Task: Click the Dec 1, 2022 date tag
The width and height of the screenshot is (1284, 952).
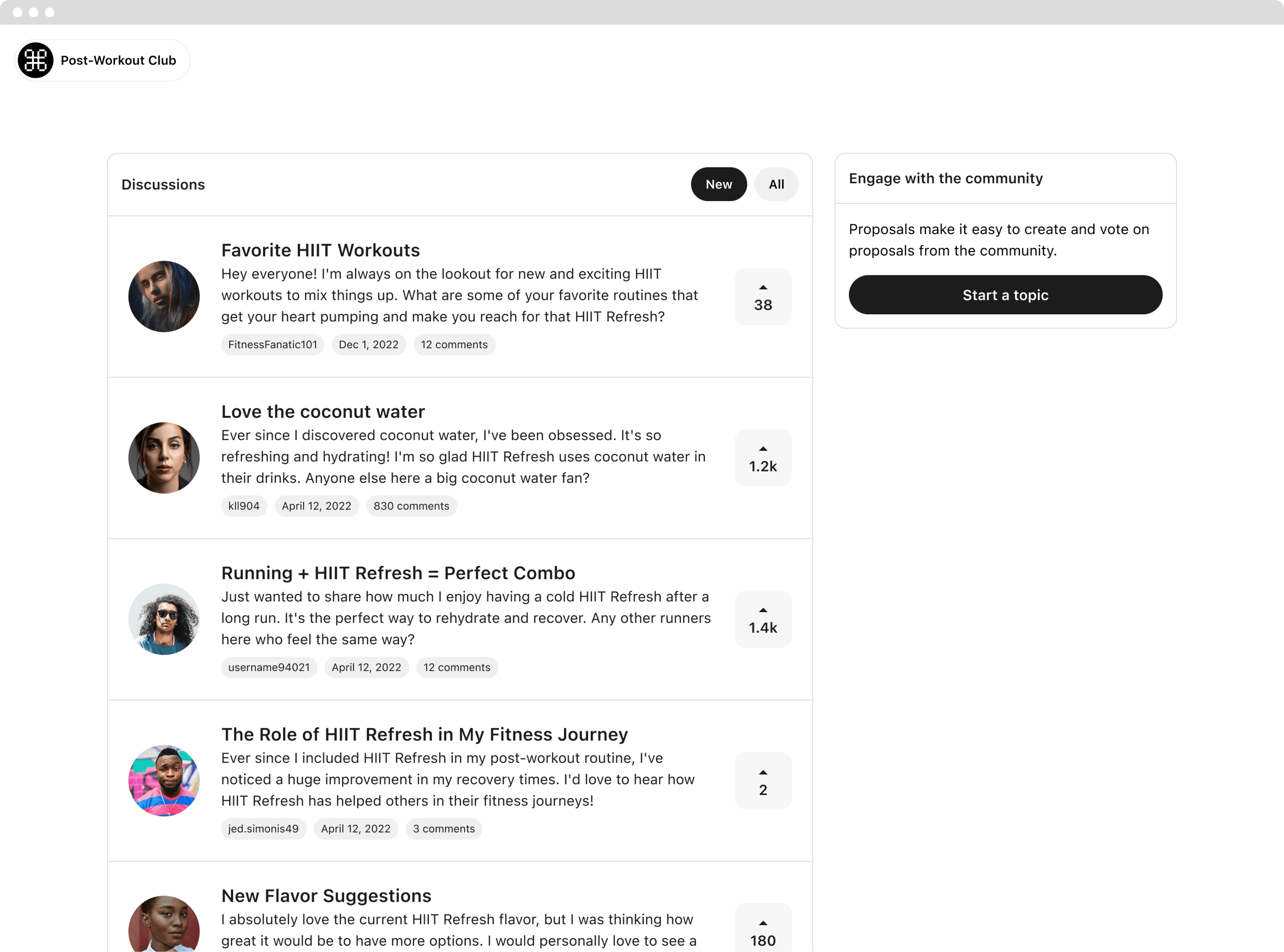Action: pos(369,344)
